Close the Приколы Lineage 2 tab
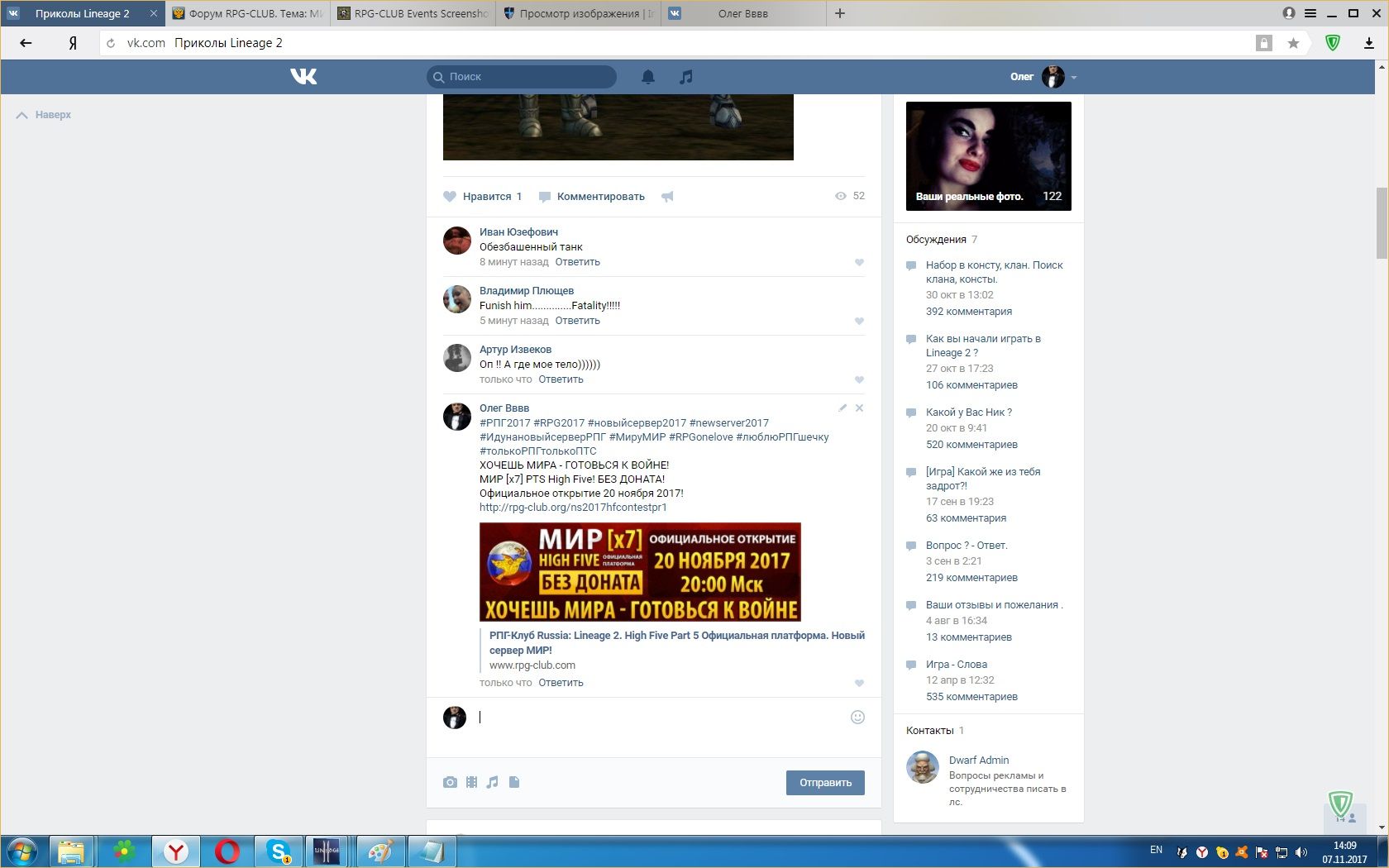This screenshot has height=868, width=1389. pyautogui.click(x=153, y=13)
